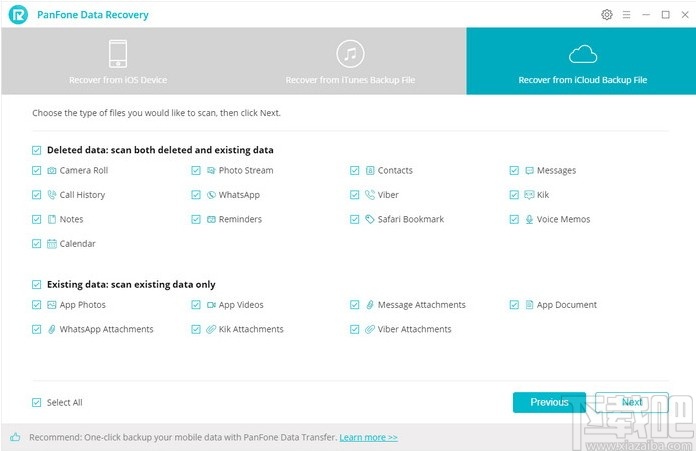This screenshot has width=696, height=451.
Task: Uncheck the Contacts checkbox
Action: [x=355, y=171]
